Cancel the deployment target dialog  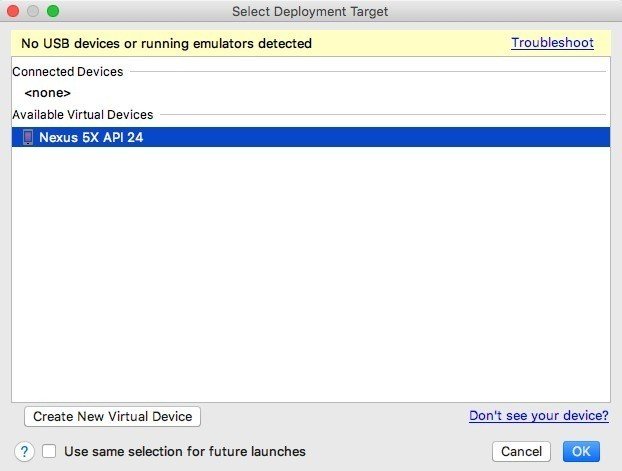[x=521, y=452]
